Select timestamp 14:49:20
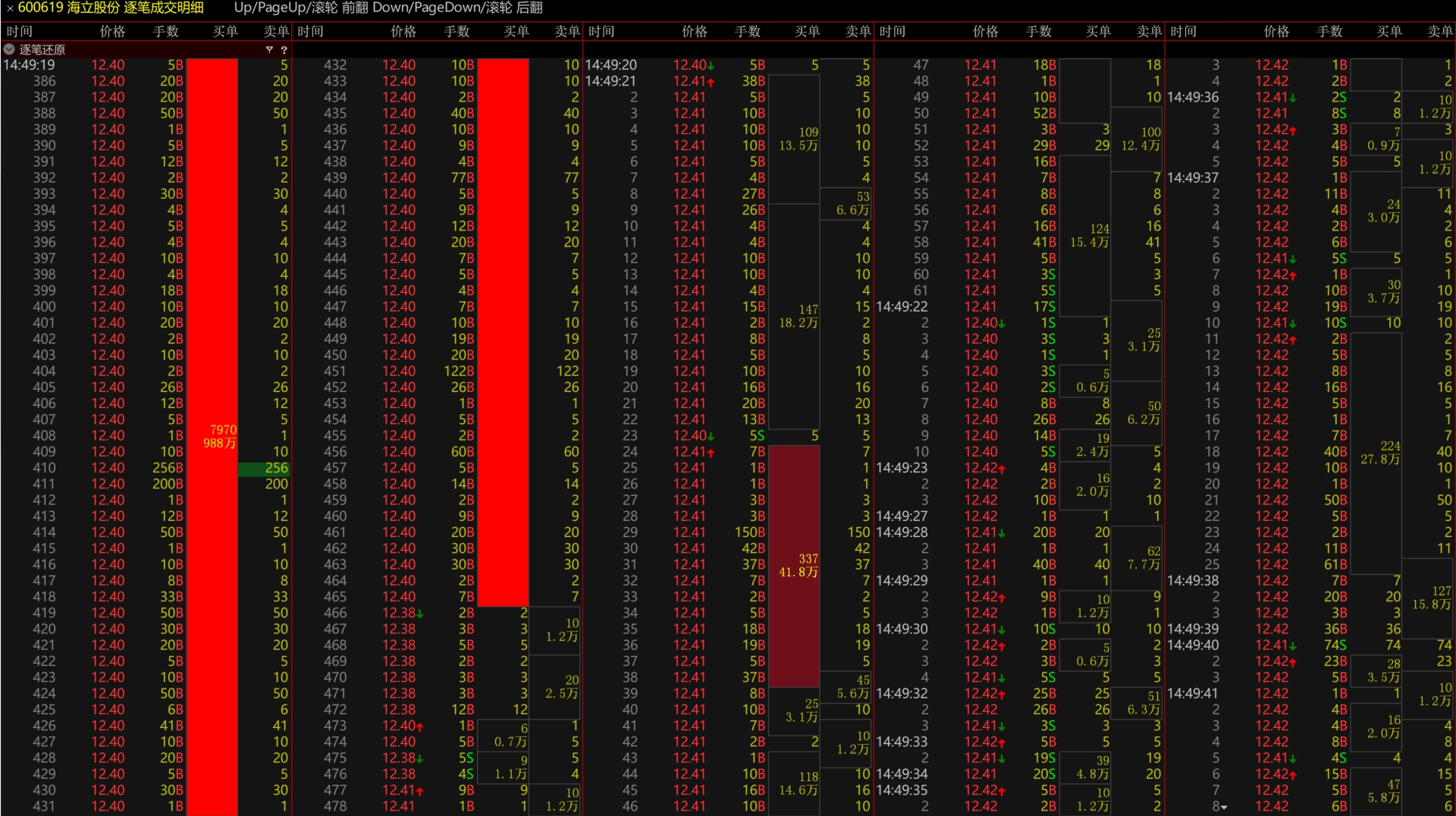 tap(610, 65)
